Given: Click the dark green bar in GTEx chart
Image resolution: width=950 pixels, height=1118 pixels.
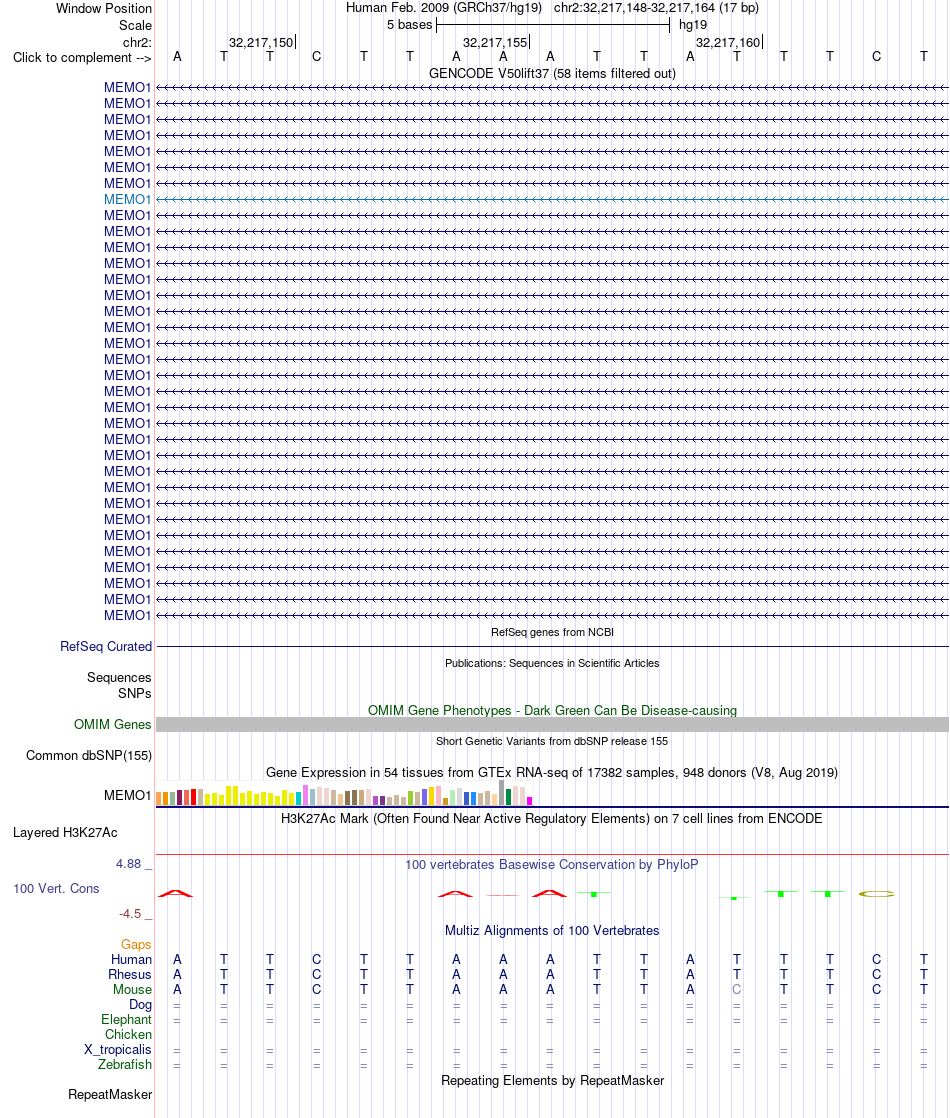Looking at the screenshot, I should coord(509,797).
